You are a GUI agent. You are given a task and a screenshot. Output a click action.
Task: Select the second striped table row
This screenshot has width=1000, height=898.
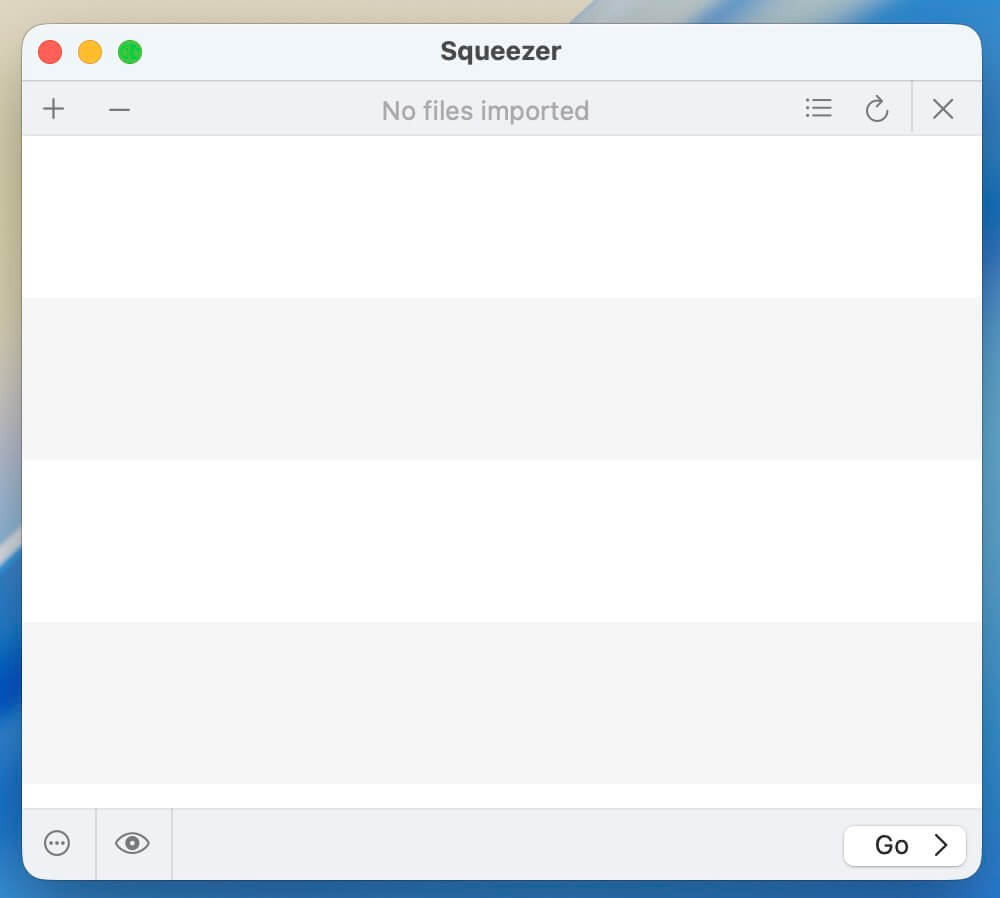pyautogui.click(x=500, y=378)
